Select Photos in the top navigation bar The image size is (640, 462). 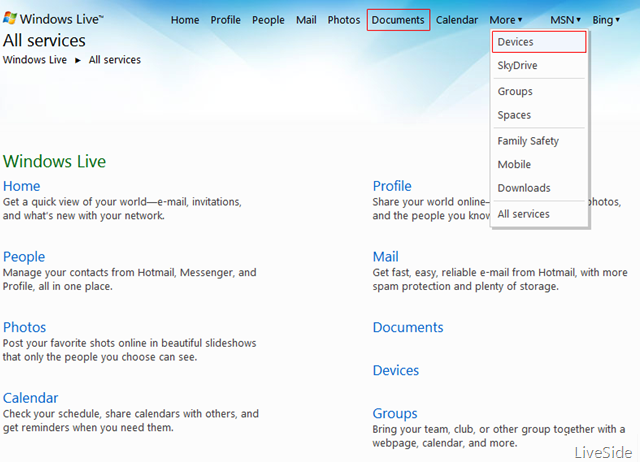[x=344, y=20]
